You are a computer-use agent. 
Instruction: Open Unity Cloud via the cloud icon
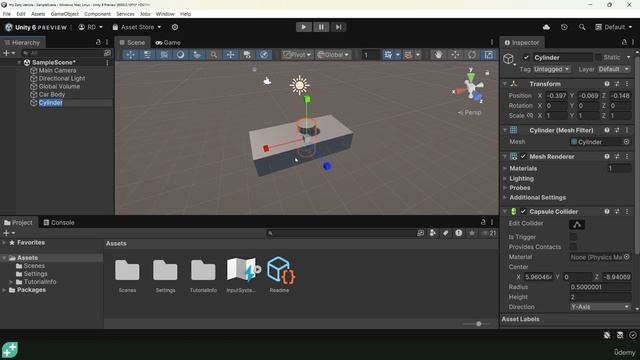click(x=546, y=27)
